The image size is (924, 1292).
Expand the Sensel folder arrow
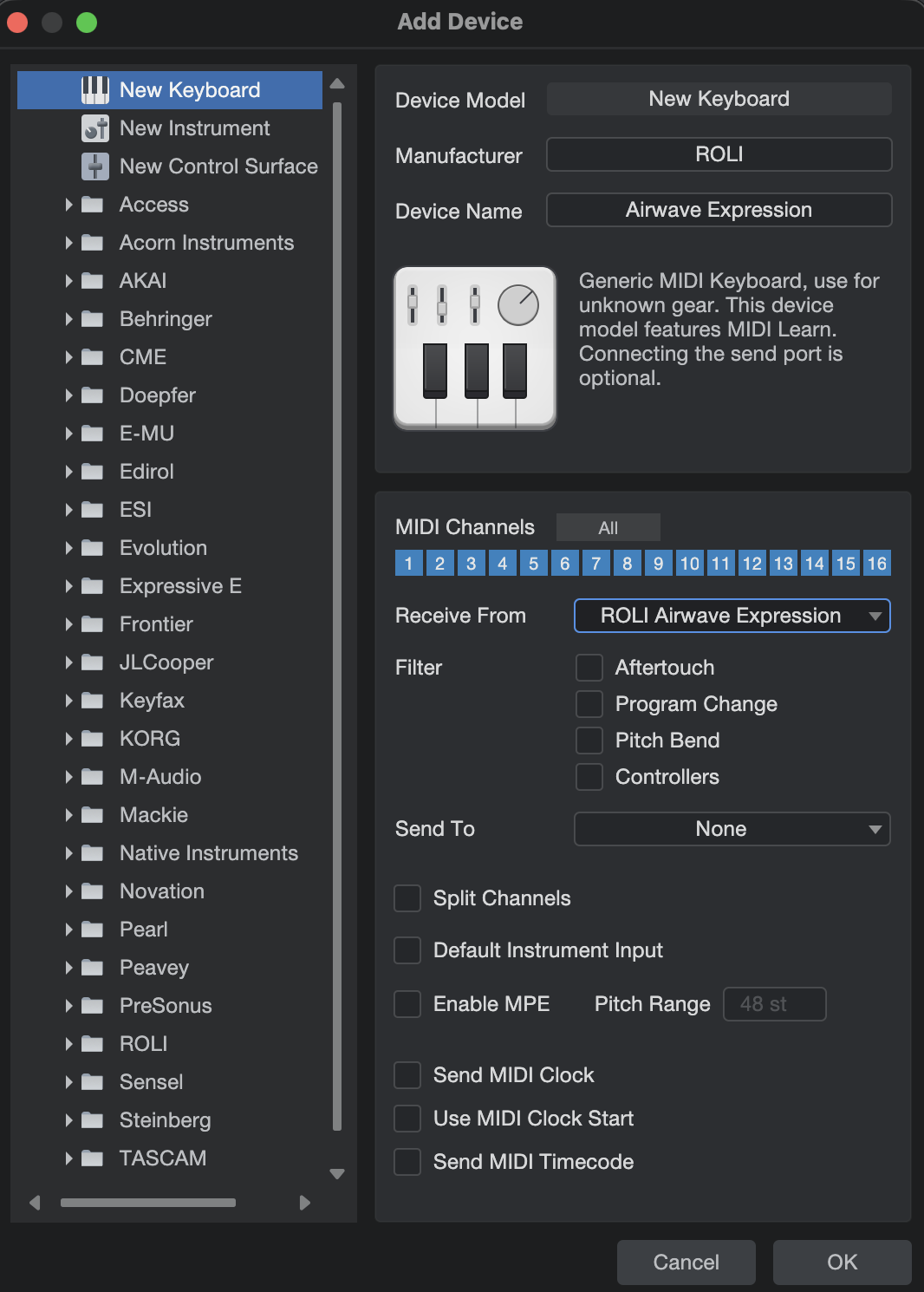coord(68,1082)
